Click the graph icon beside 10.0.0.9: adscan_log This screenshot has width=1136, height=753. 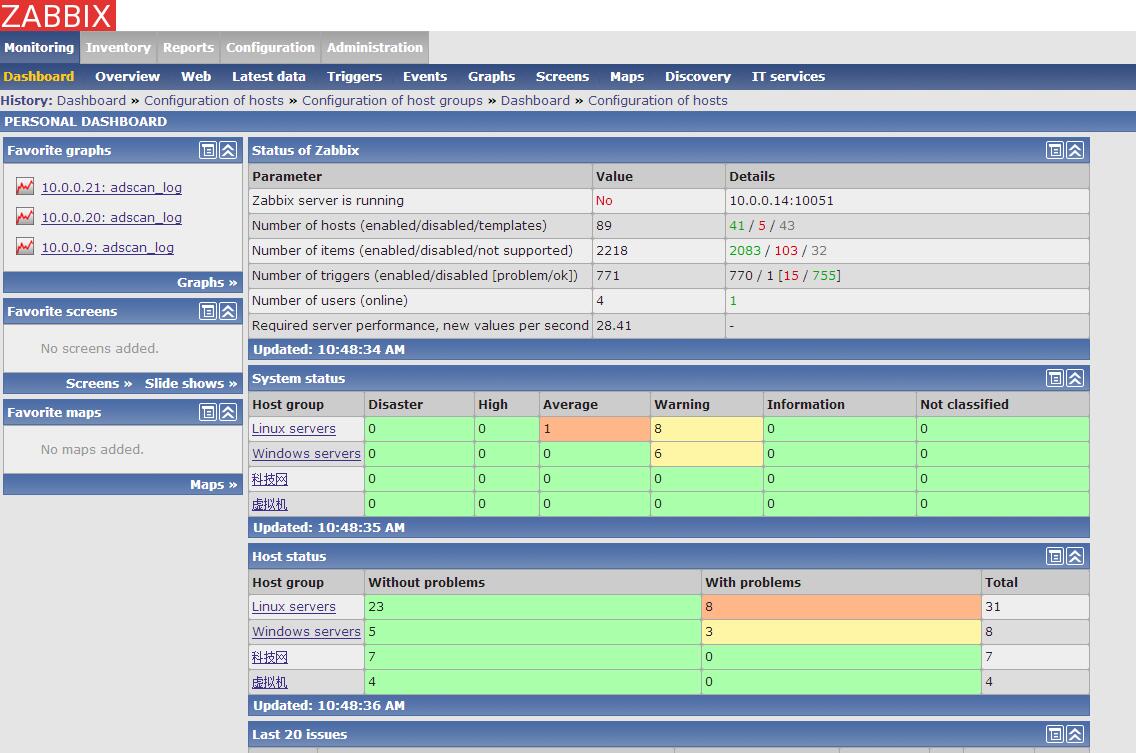point(24,247)
